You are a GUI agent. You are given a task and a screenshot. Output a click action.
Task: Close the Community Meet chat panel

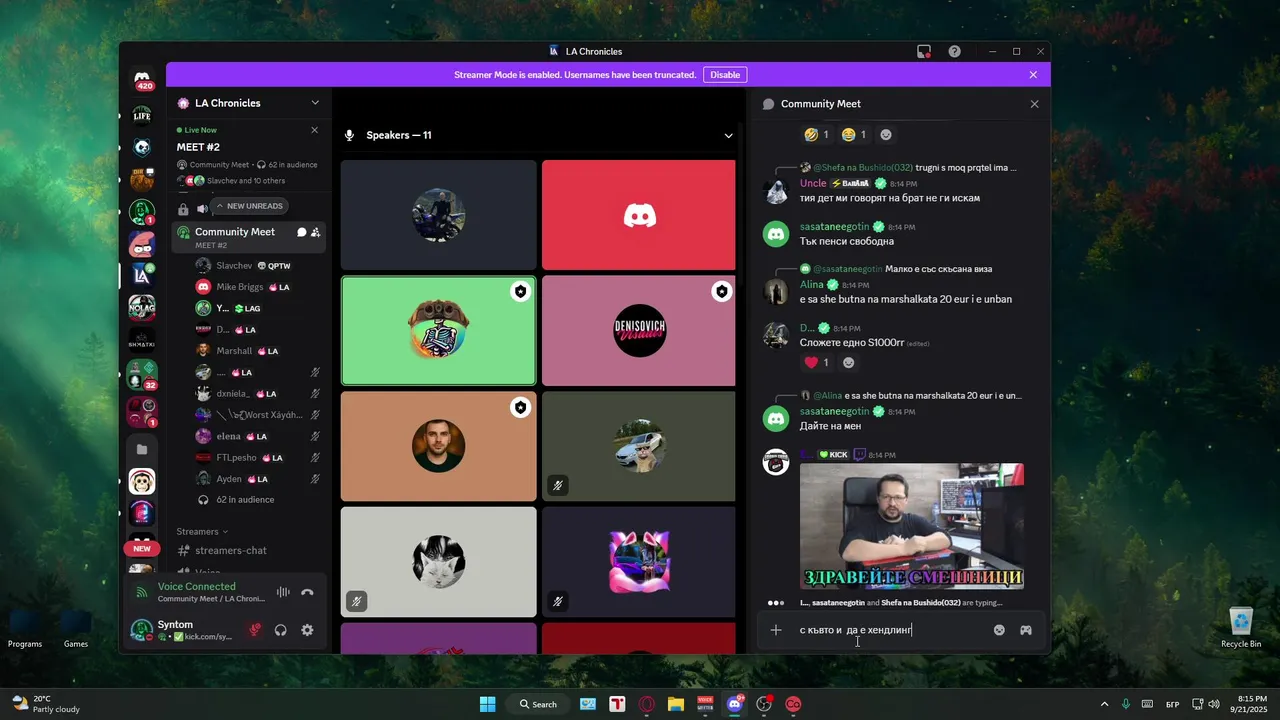click(x=1034, y=104)
